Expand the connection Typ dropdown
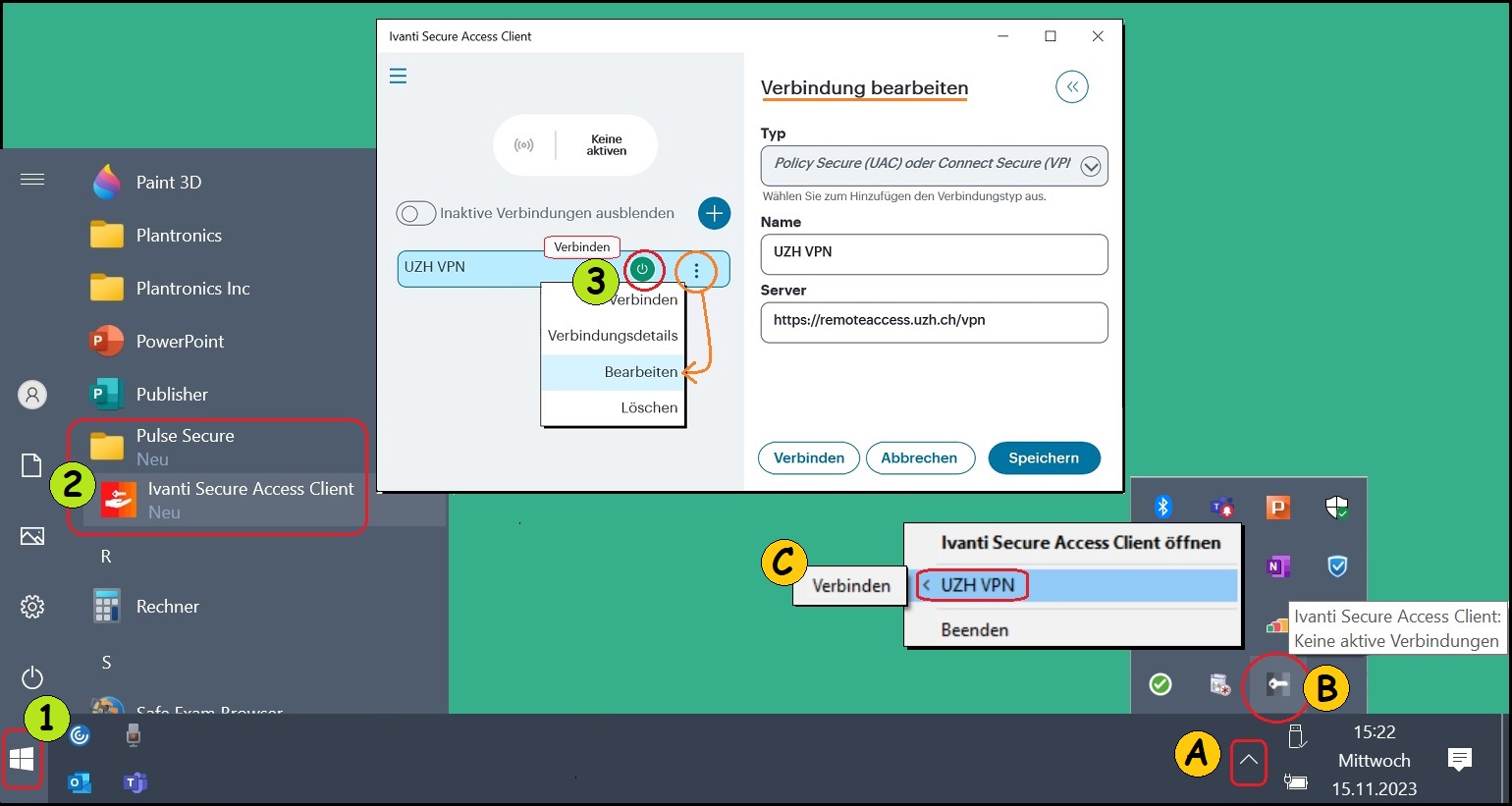The height and width of the screenshot is (806, 1512). tap(1090, 166)
